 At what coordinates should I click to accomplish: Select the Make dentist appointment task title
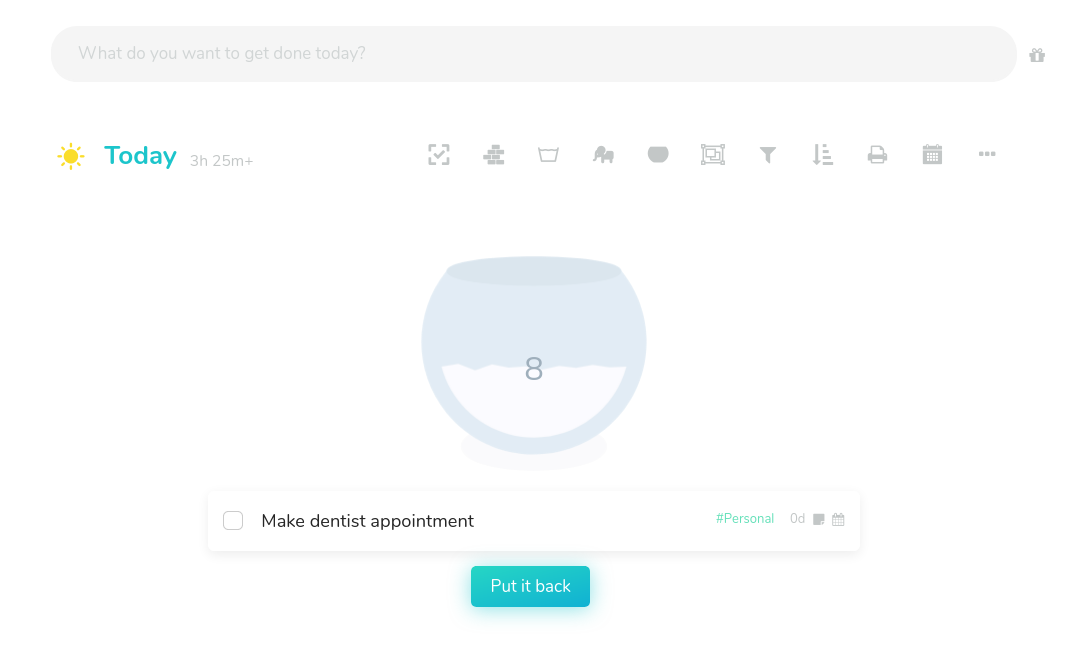tap(367, 521)
